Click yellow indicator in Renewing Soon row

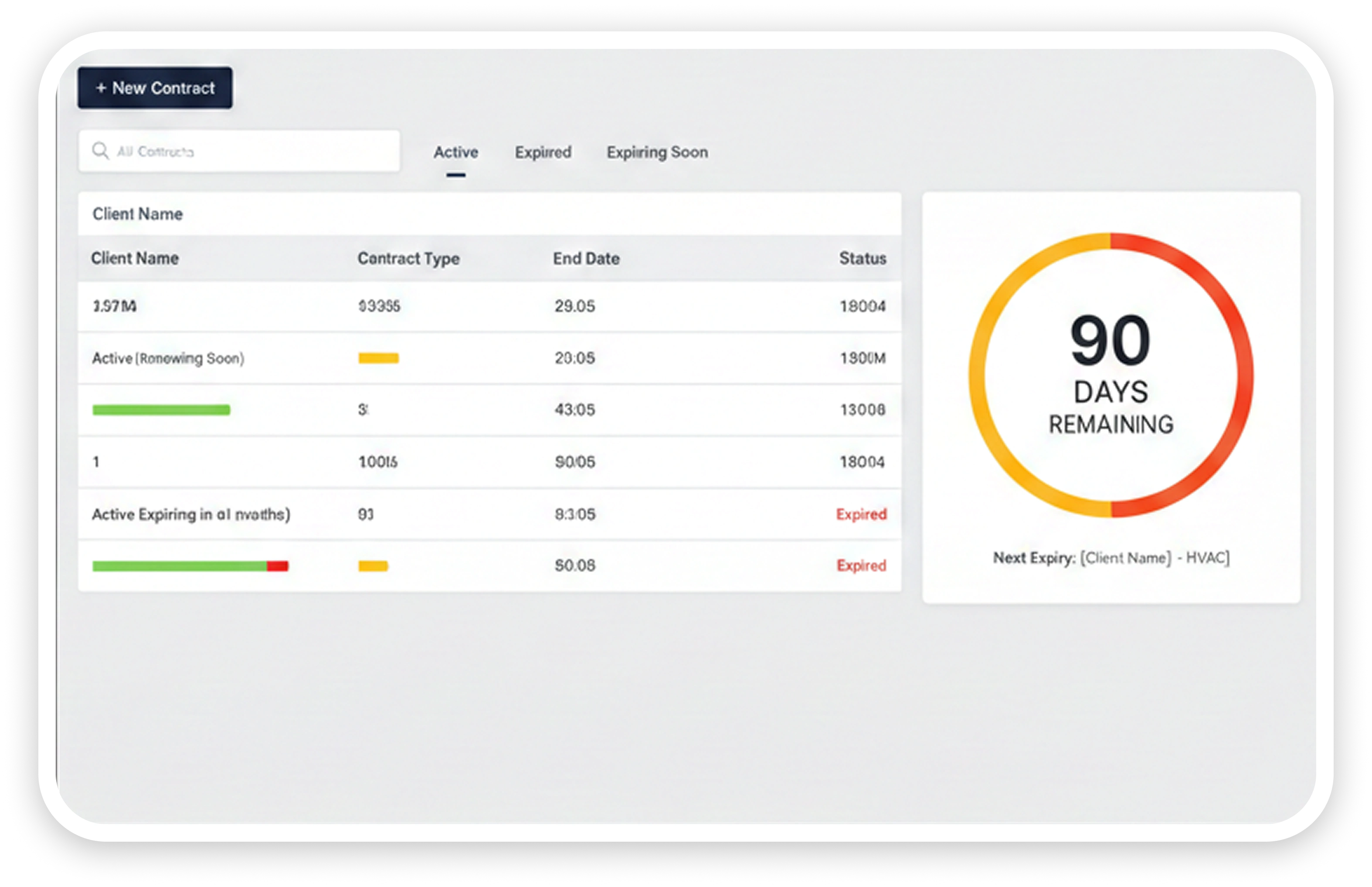(379, 358)
